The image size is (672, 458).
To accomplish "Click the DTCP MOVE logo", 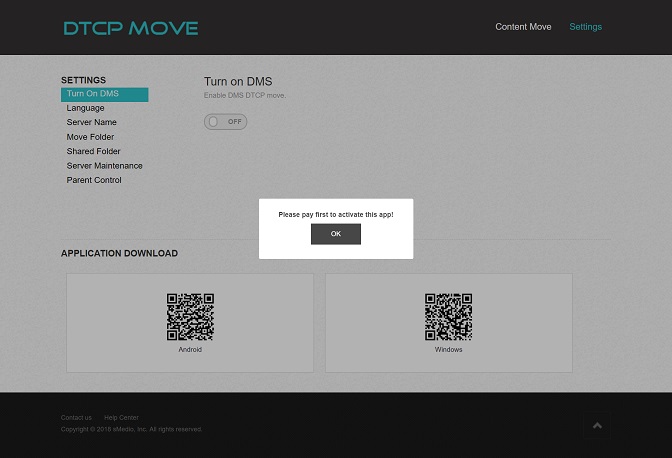I will [130, 28].
